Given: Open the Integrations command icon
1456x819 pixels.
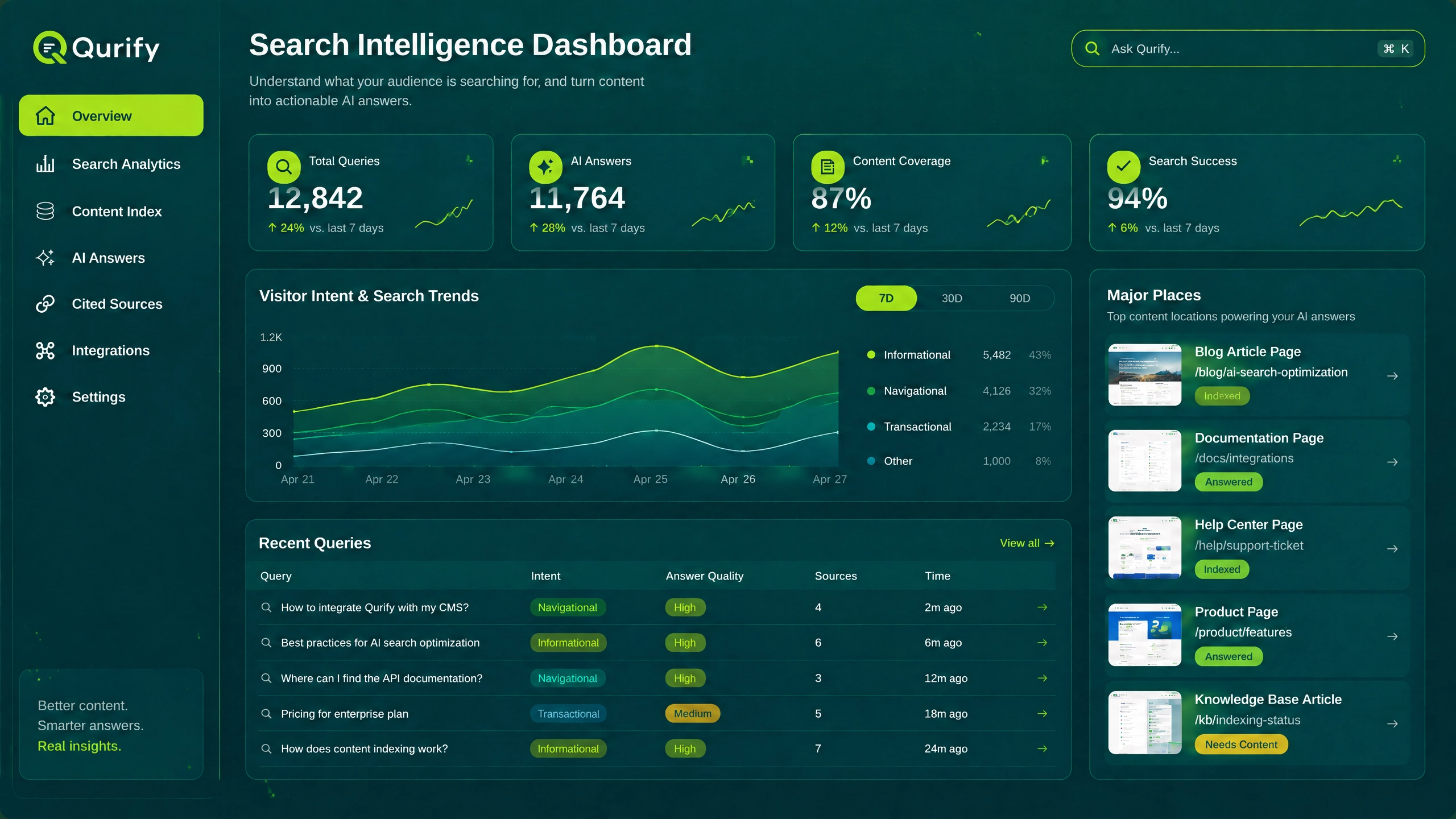Looking at the screenshot, I should click(x=45, y=350).
